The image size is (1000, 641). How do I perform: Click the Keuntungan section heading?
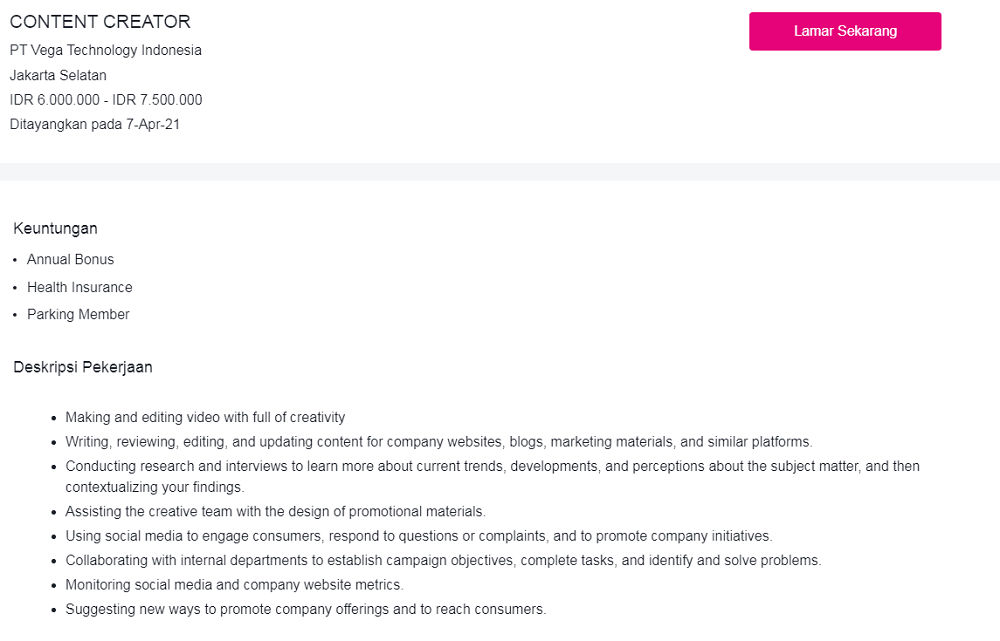click(55, 229)
